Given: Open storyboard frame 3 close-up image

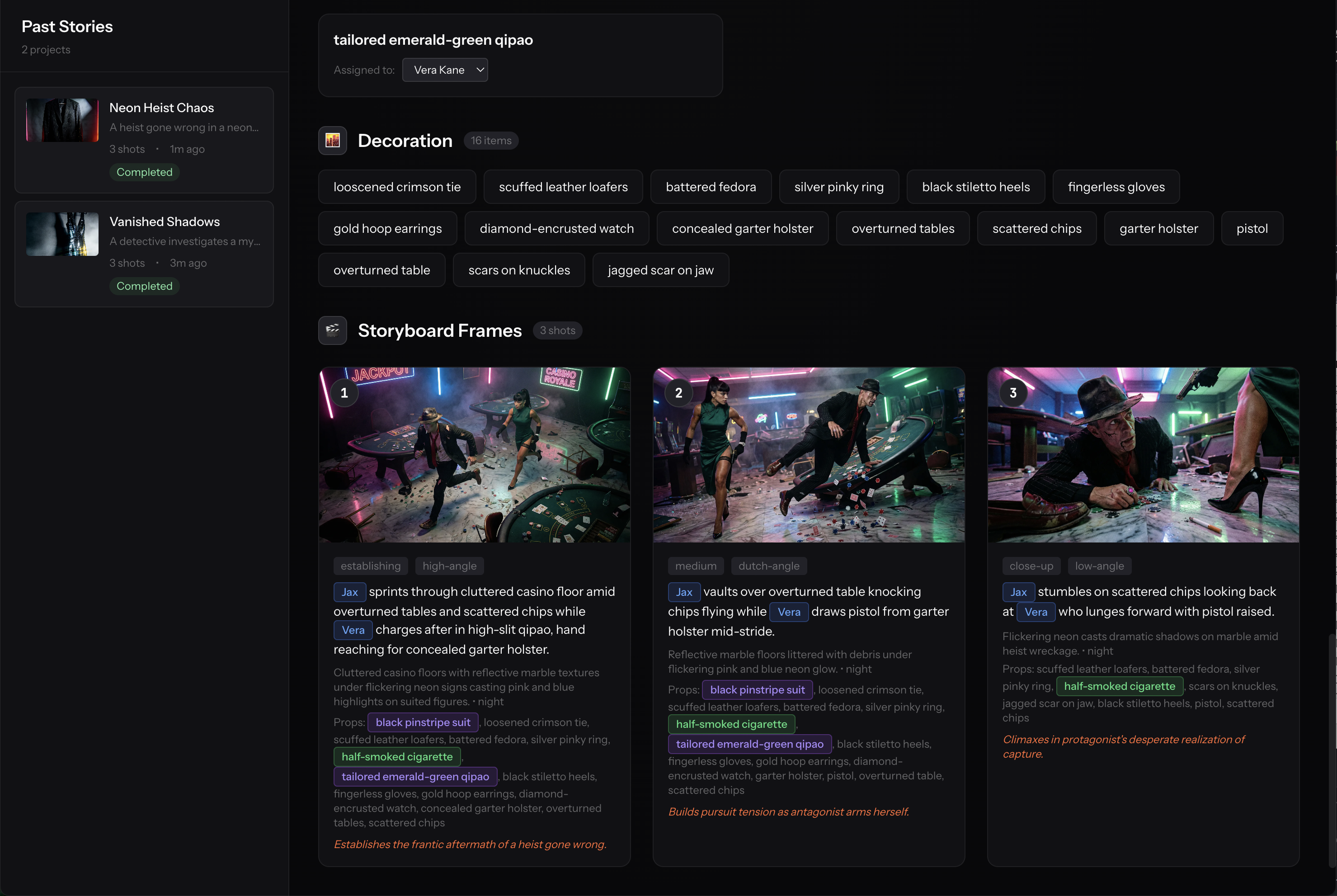Looking at the screenshot, I should pos(1143,455).
